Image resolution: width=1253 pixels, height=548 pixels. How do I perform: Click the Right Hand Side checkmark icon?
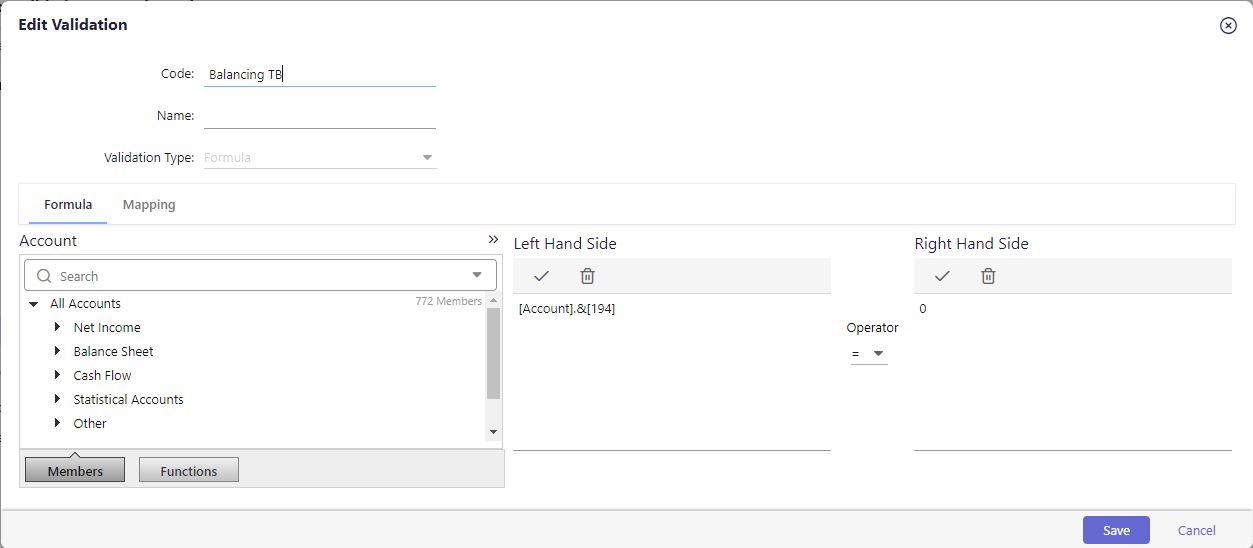point(942,276)
